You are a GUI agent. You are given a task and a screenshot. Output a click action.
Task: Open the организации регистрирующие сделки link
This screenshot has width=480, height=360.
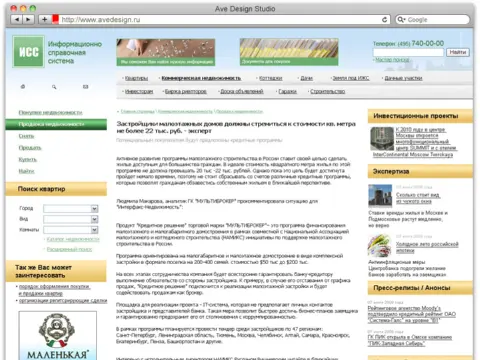(x=63, y=300)
